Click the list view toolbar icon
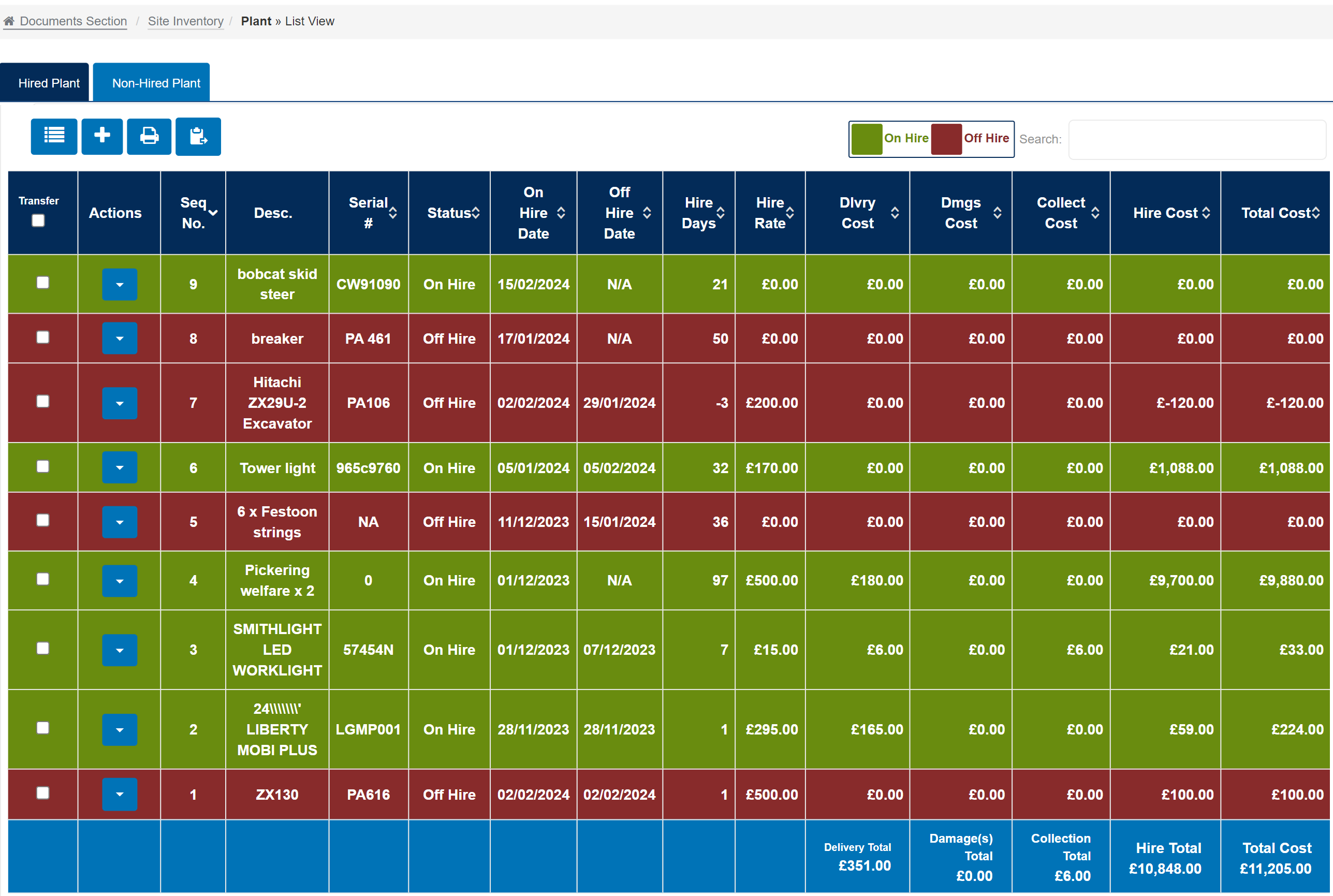Image resolution: width=1333 pixels, height=896 pixels. (54, 136)
